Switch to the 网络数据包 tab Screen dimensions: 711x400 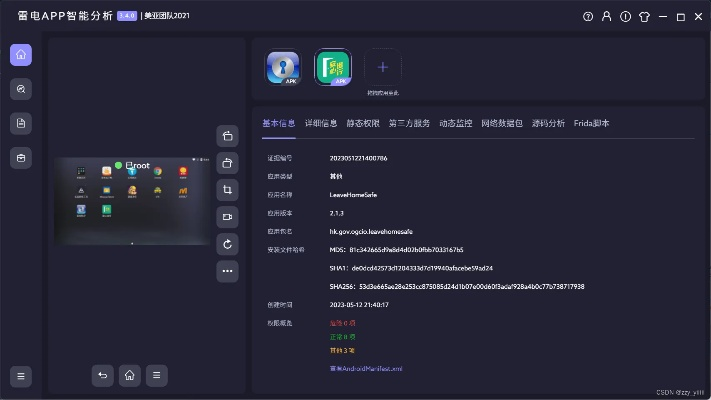(502, 123)
